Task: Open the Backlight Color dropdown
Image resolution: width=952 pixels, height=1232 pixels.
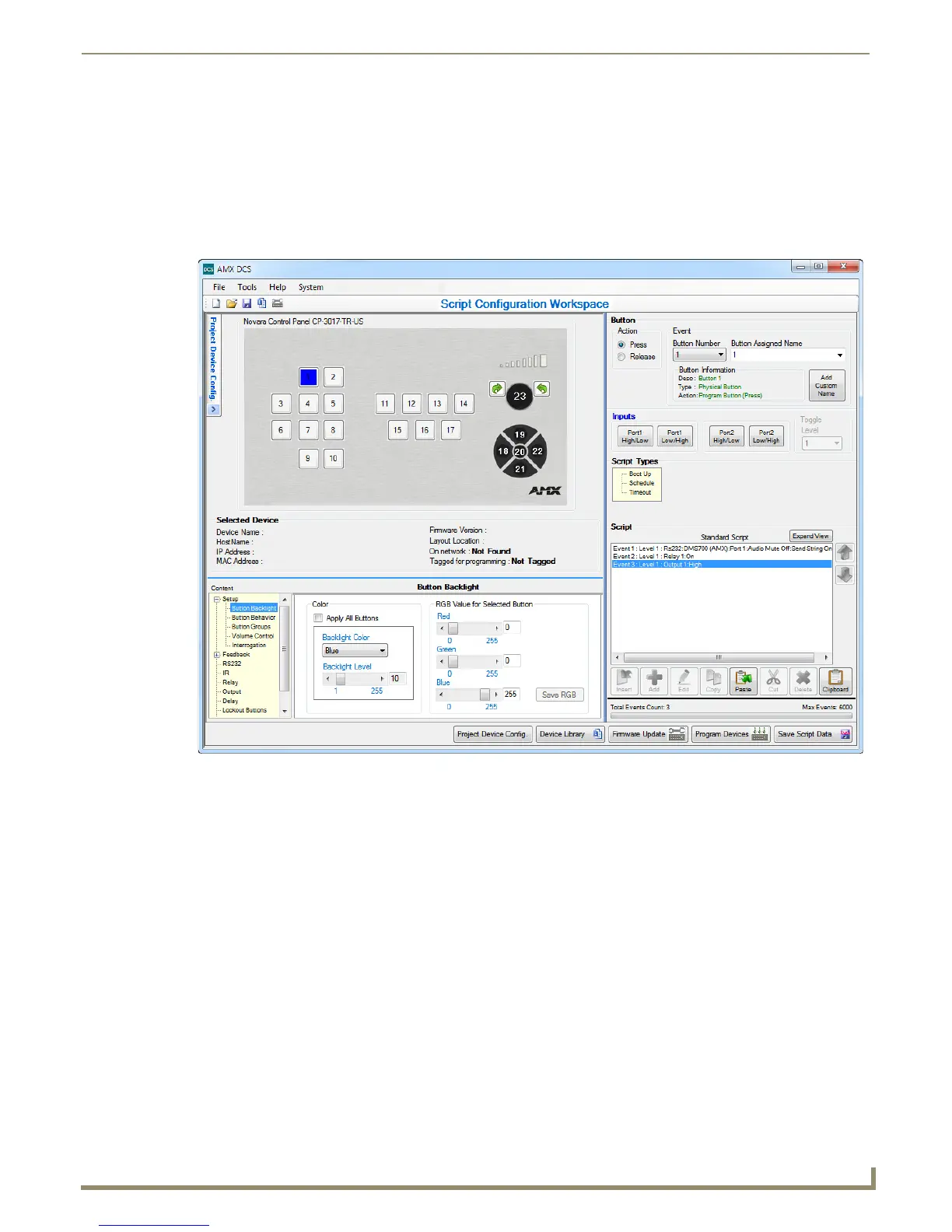Action: pyautogui.click(x=355, y=650)
